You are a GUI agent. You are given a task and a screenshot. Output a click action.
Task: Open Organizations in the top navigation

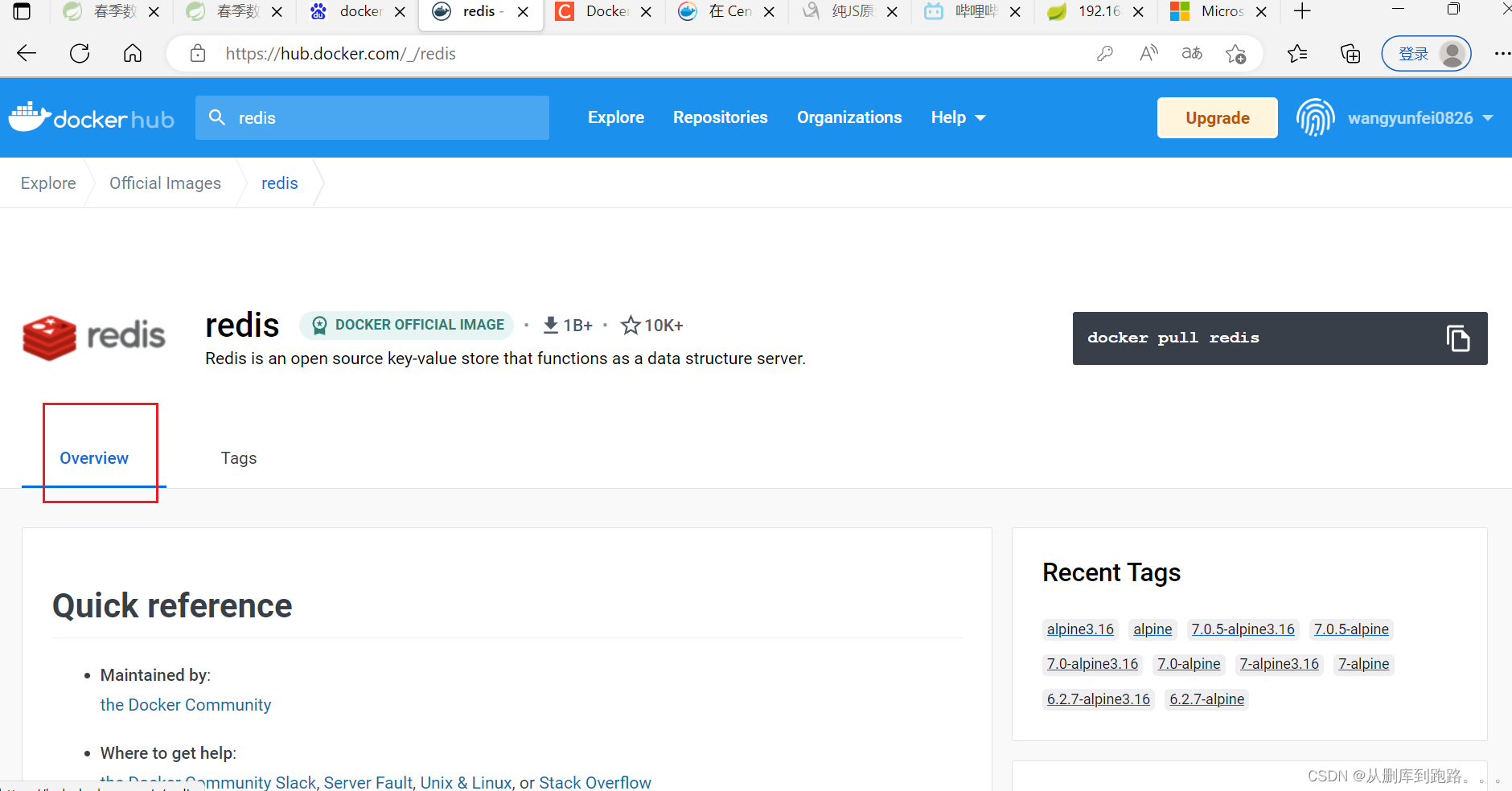click(x=849, y=117)
